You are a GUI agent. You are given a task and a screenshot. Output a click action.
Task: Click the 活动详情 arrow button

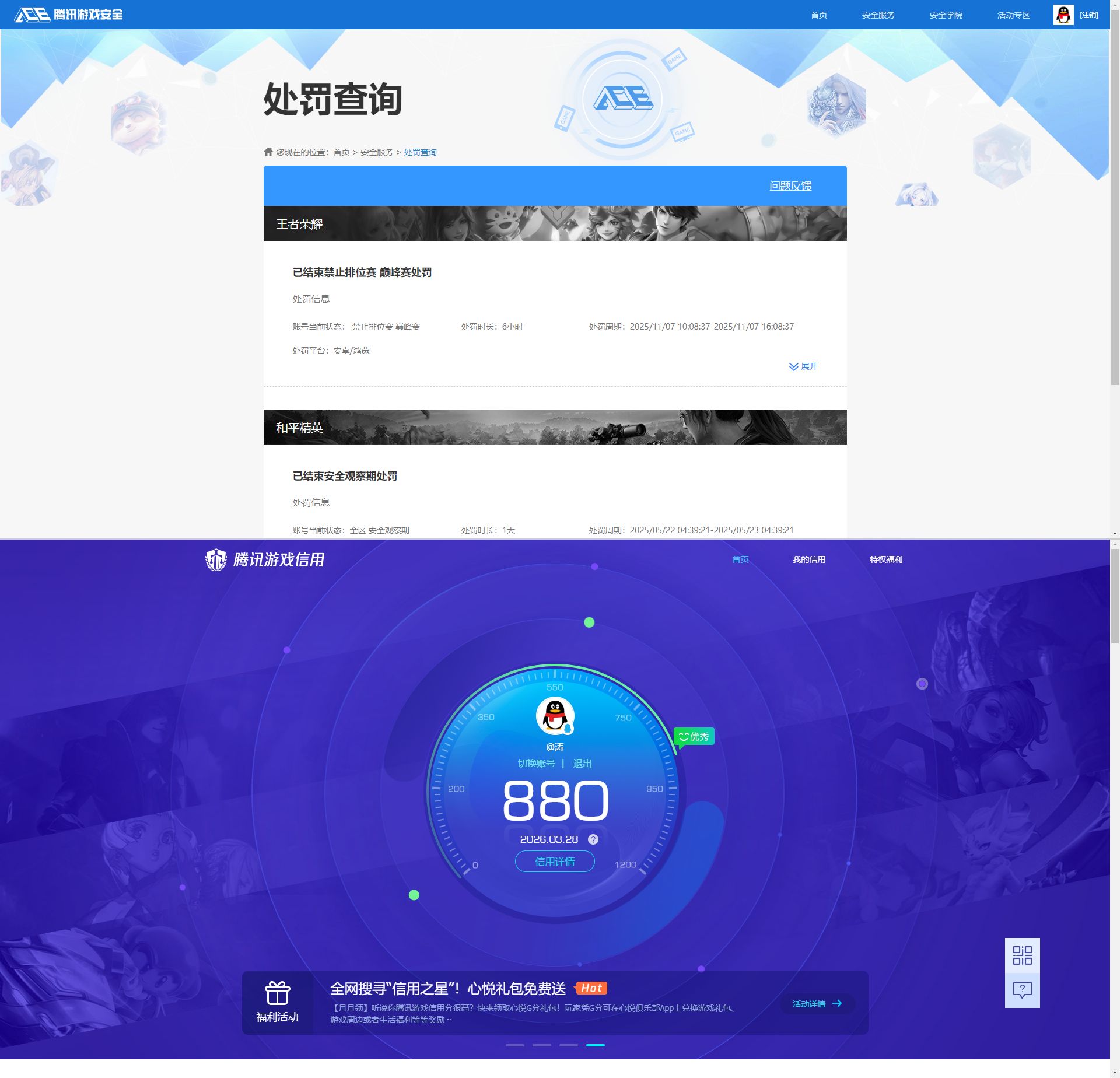tap(817, 1003)
